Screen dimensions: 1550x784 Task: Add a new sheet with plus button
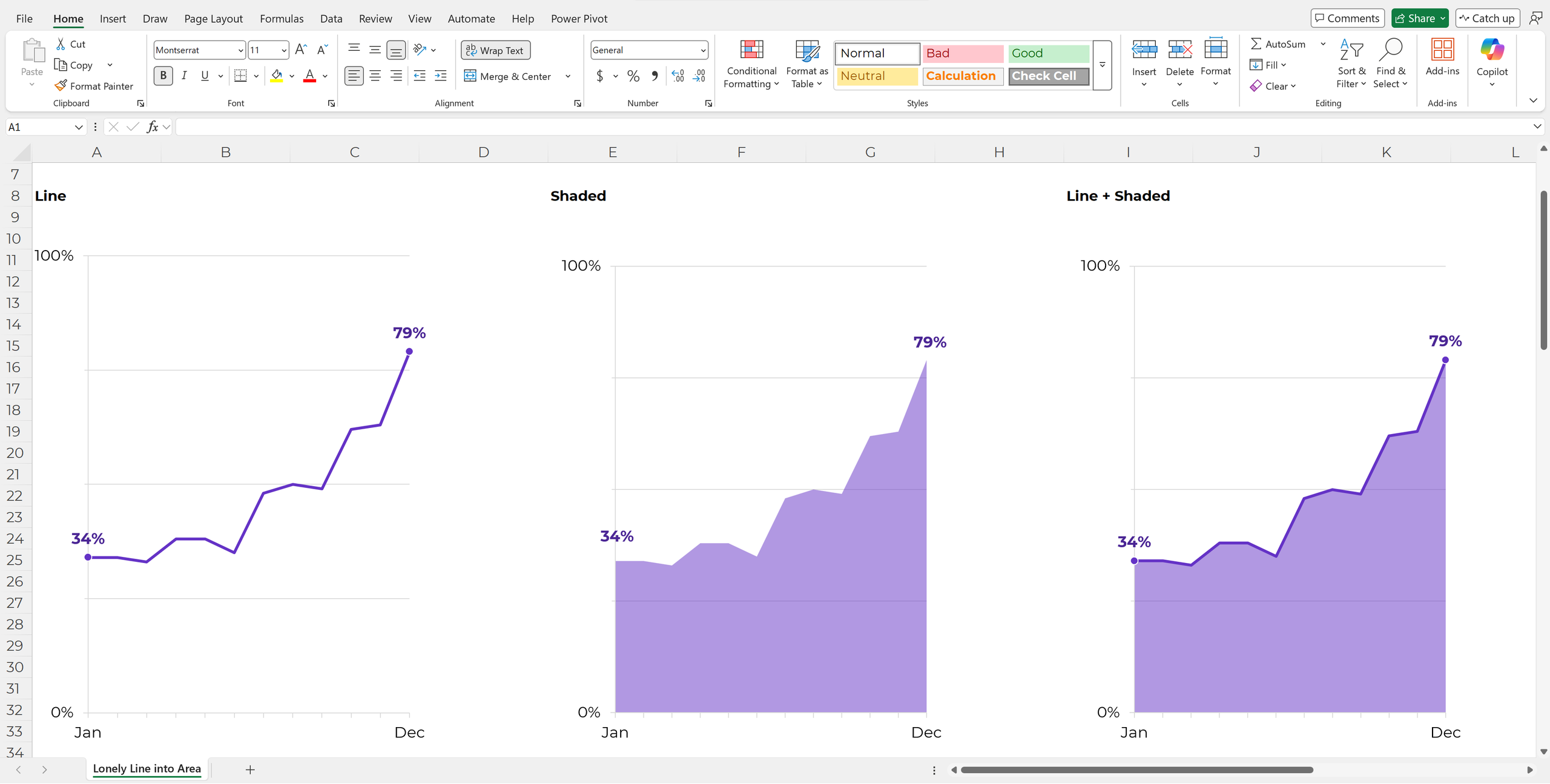pos(250,769)
